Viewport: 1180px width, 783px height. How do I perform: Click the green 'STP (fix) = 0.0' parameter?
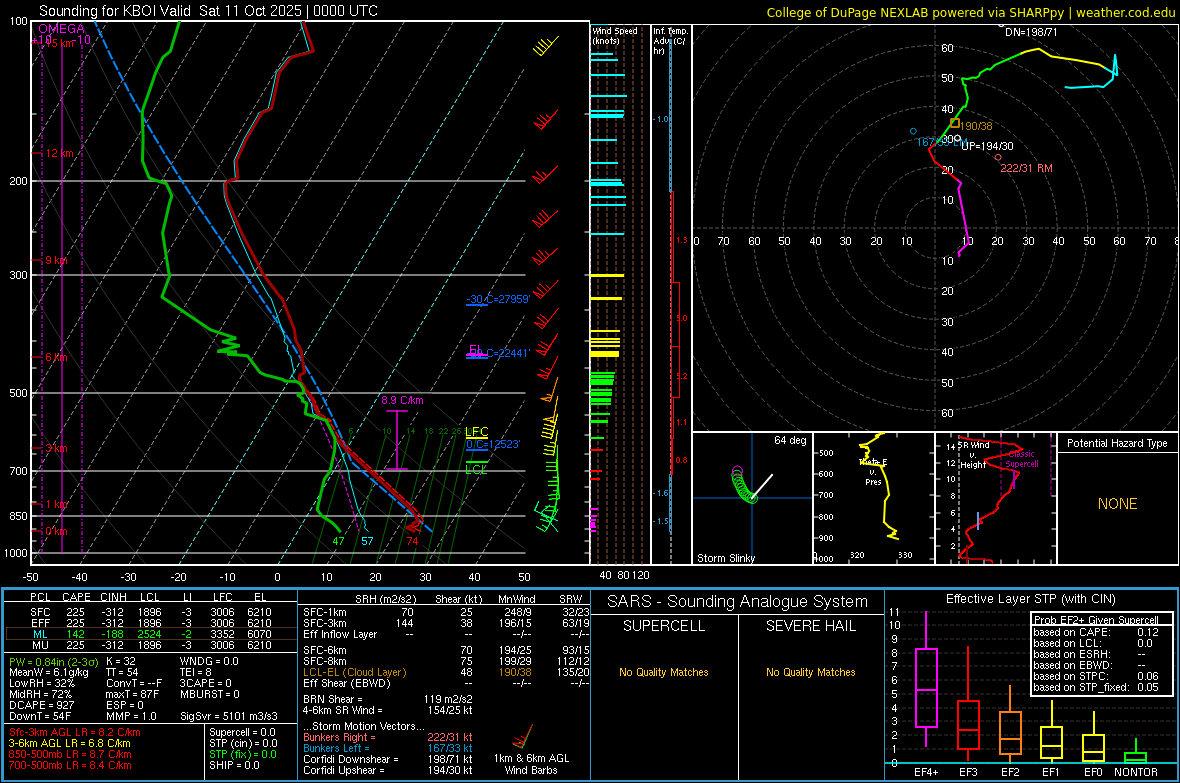pos(243,754)
